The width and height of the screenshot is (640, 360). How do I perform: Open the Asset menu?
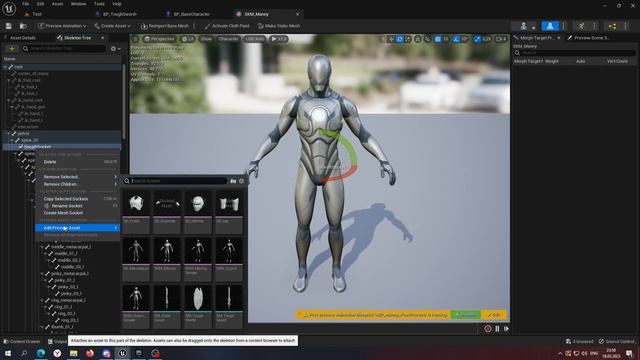coord(57,4)
